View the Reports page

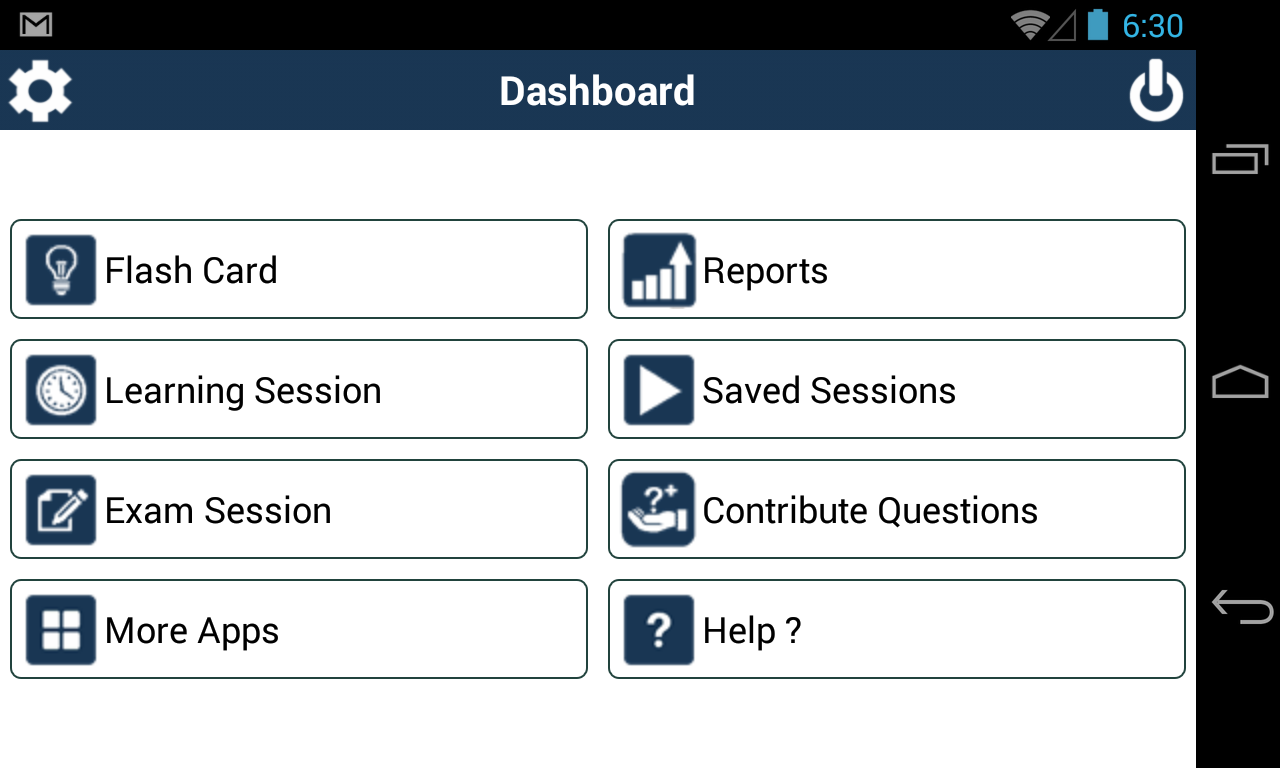(896, 270)
